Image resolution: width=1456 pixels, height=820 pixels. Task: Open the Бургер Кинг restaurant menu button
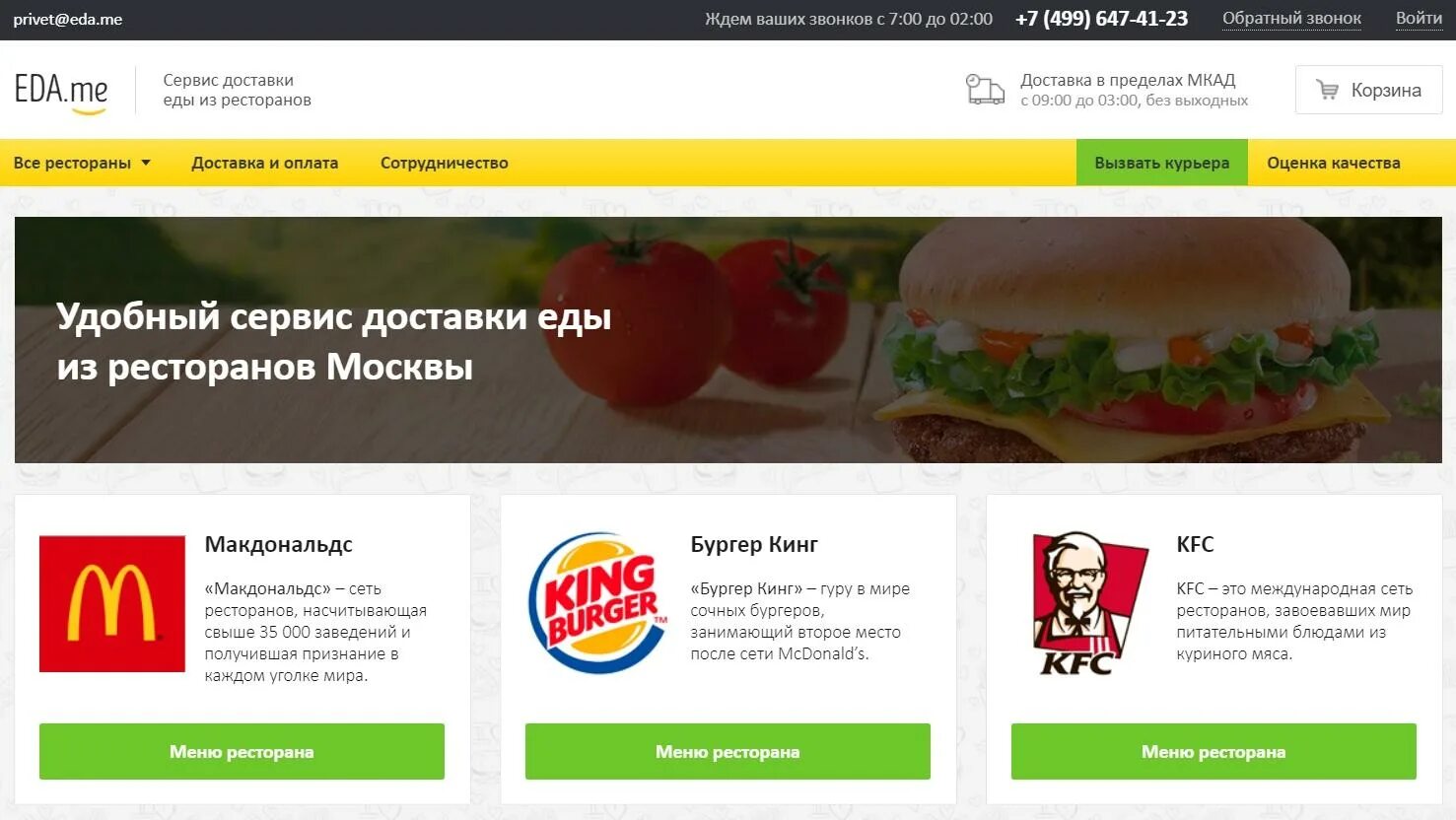pyautogui.click(x=728, y=752)
